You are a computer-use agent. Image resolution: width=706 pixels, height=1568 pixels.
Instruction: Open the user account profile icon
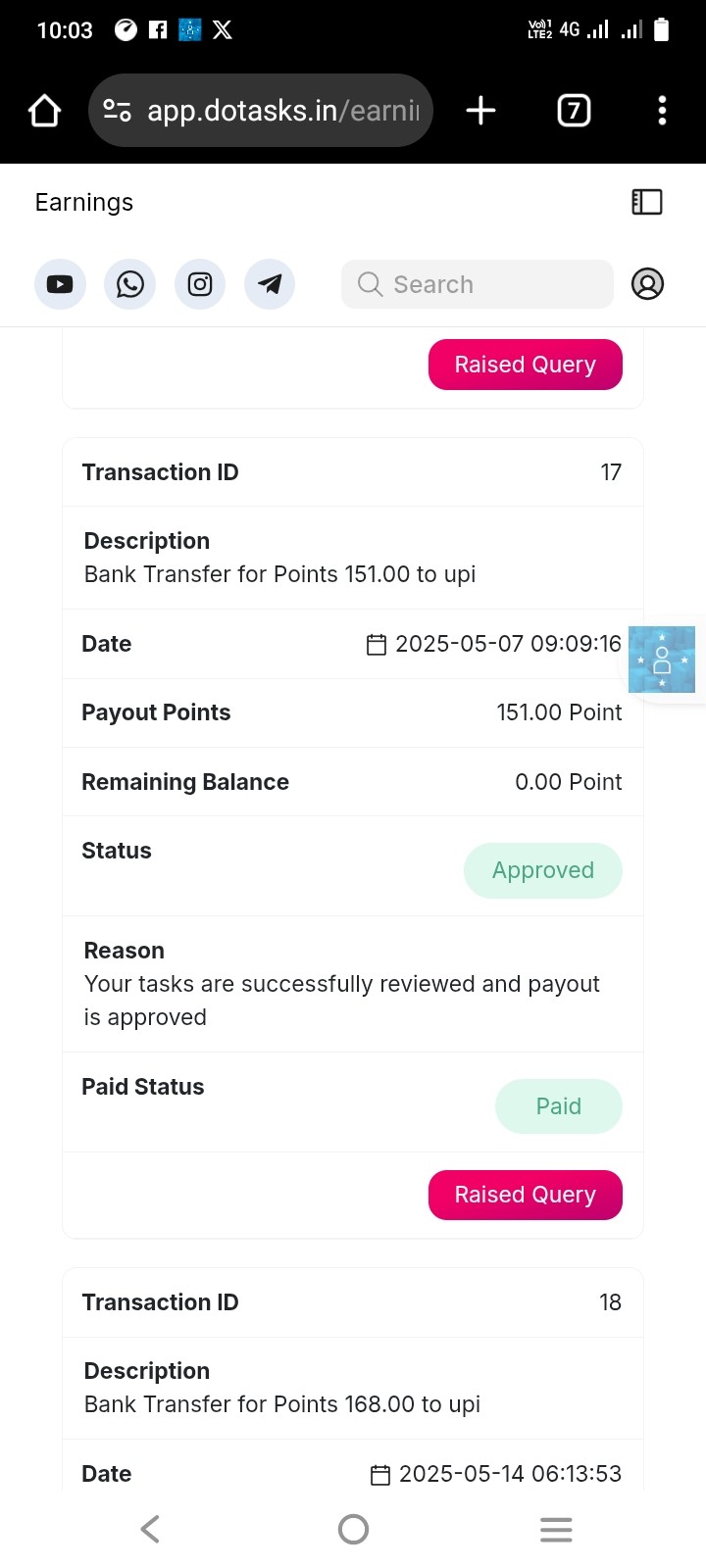click(647, 284)
